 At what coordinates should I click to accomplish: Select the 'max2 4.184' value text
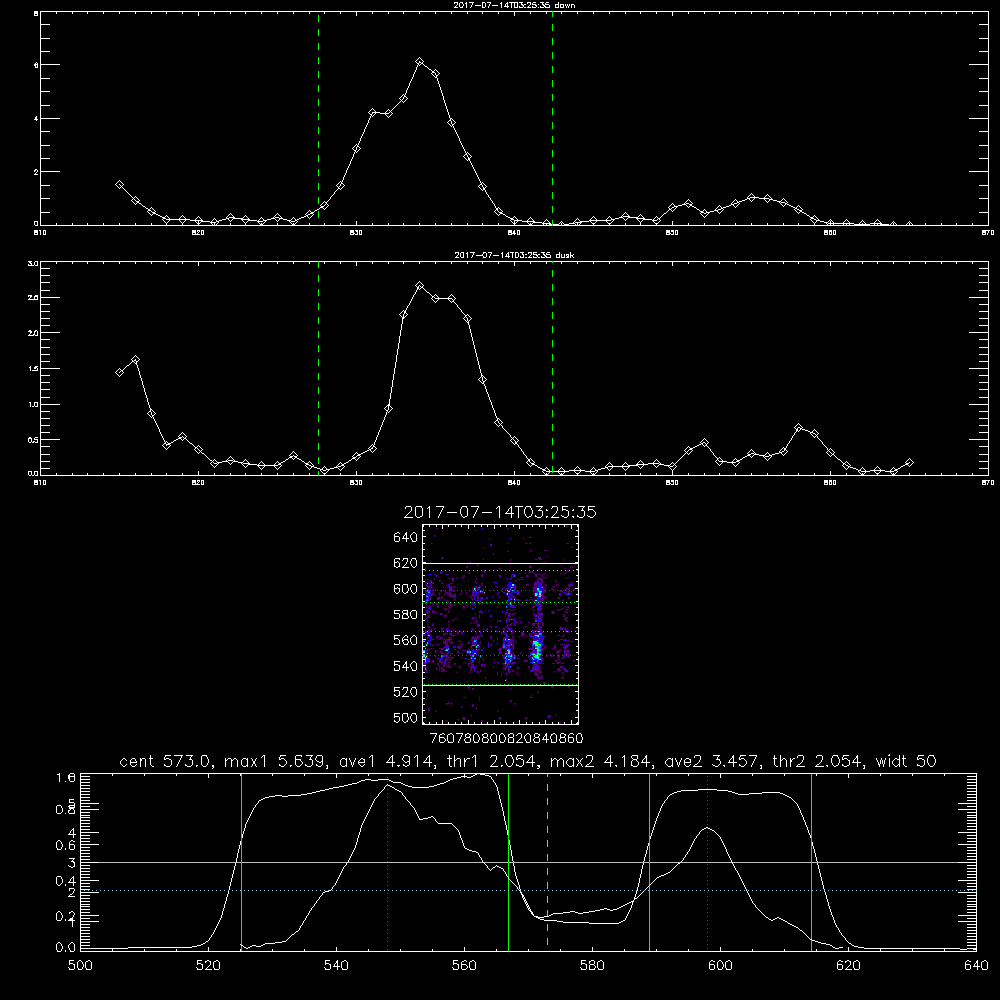(x=600, y=761)
